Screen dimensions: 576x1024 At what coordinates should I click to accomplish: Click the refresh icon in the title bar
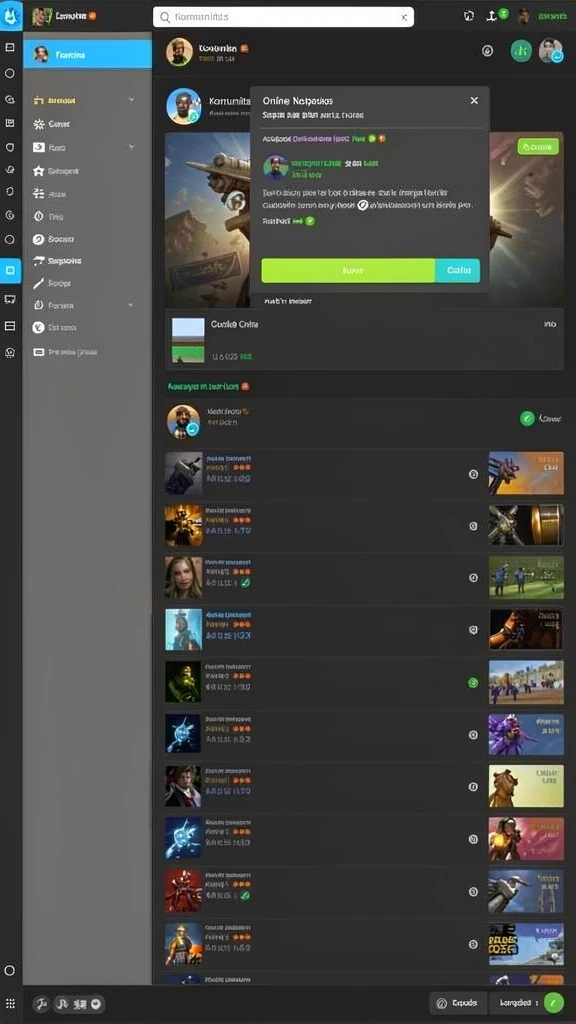468,16
